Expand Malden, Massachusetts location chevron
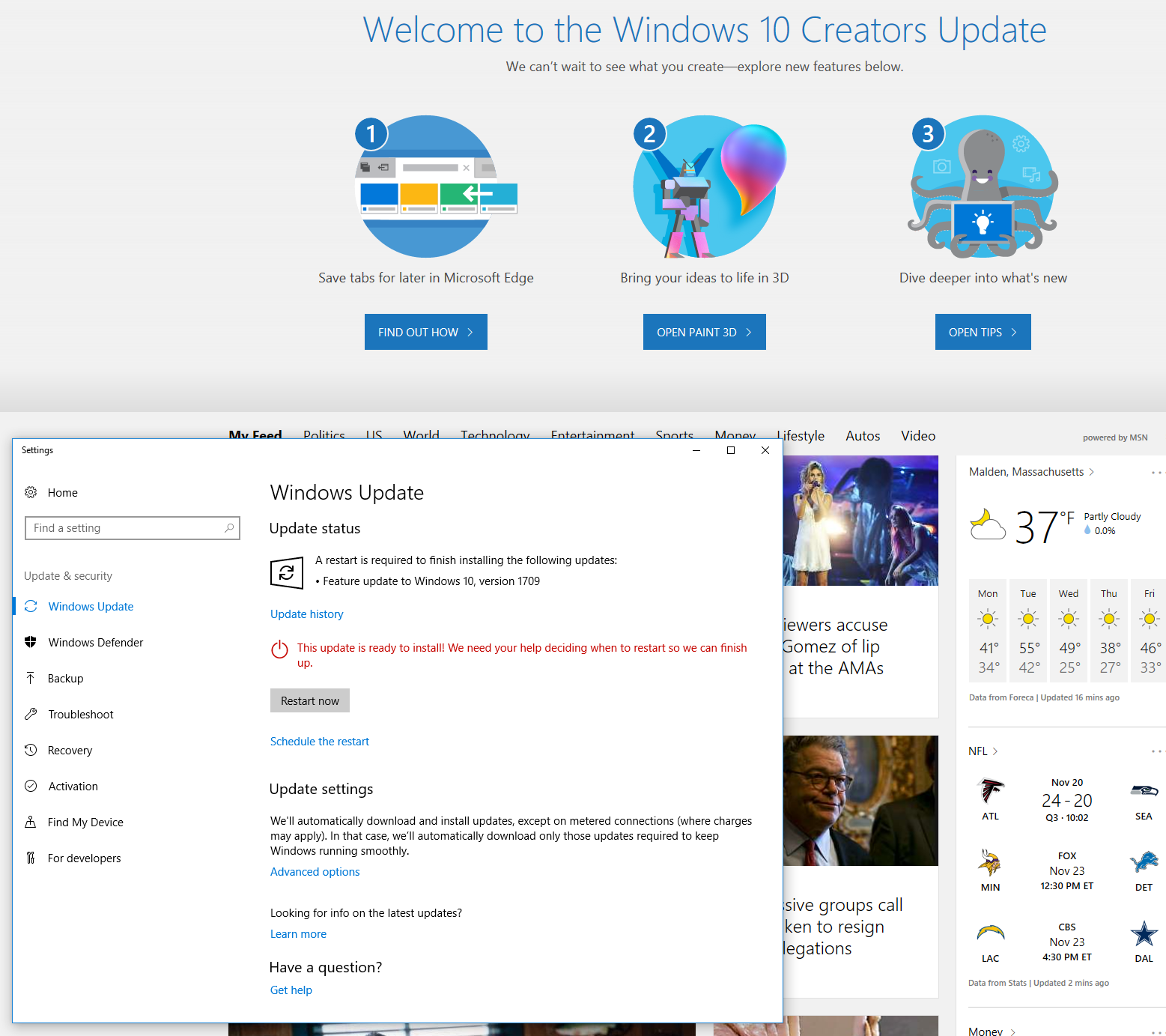1166x1036 pixels. [x=1092, y=472]
